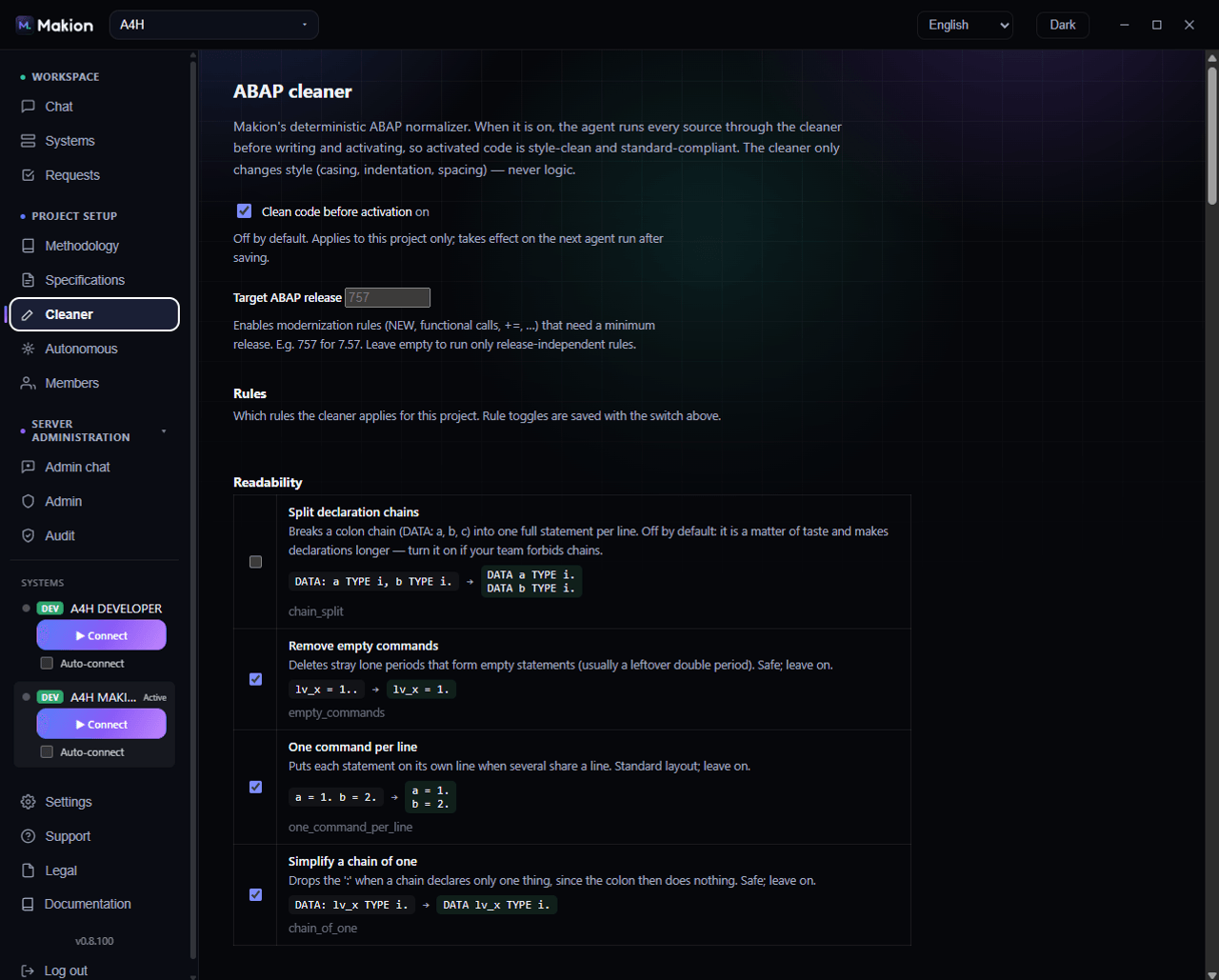Click the chain_split rule identifier
This screenshot has height=980, width=1219.
[316, 611]
